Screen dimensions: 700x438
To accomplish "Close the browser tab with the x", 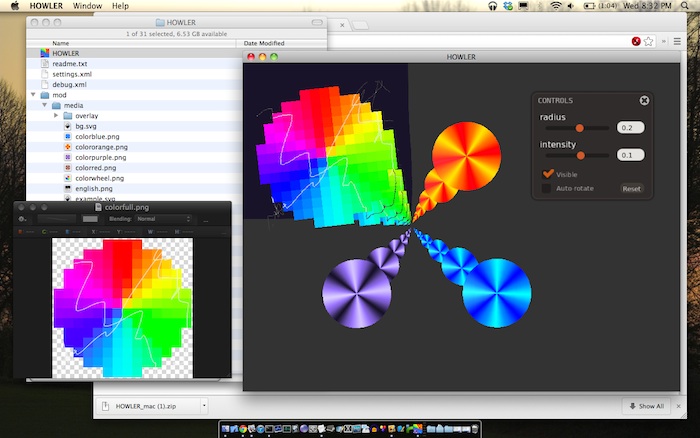I will point(342,25).
